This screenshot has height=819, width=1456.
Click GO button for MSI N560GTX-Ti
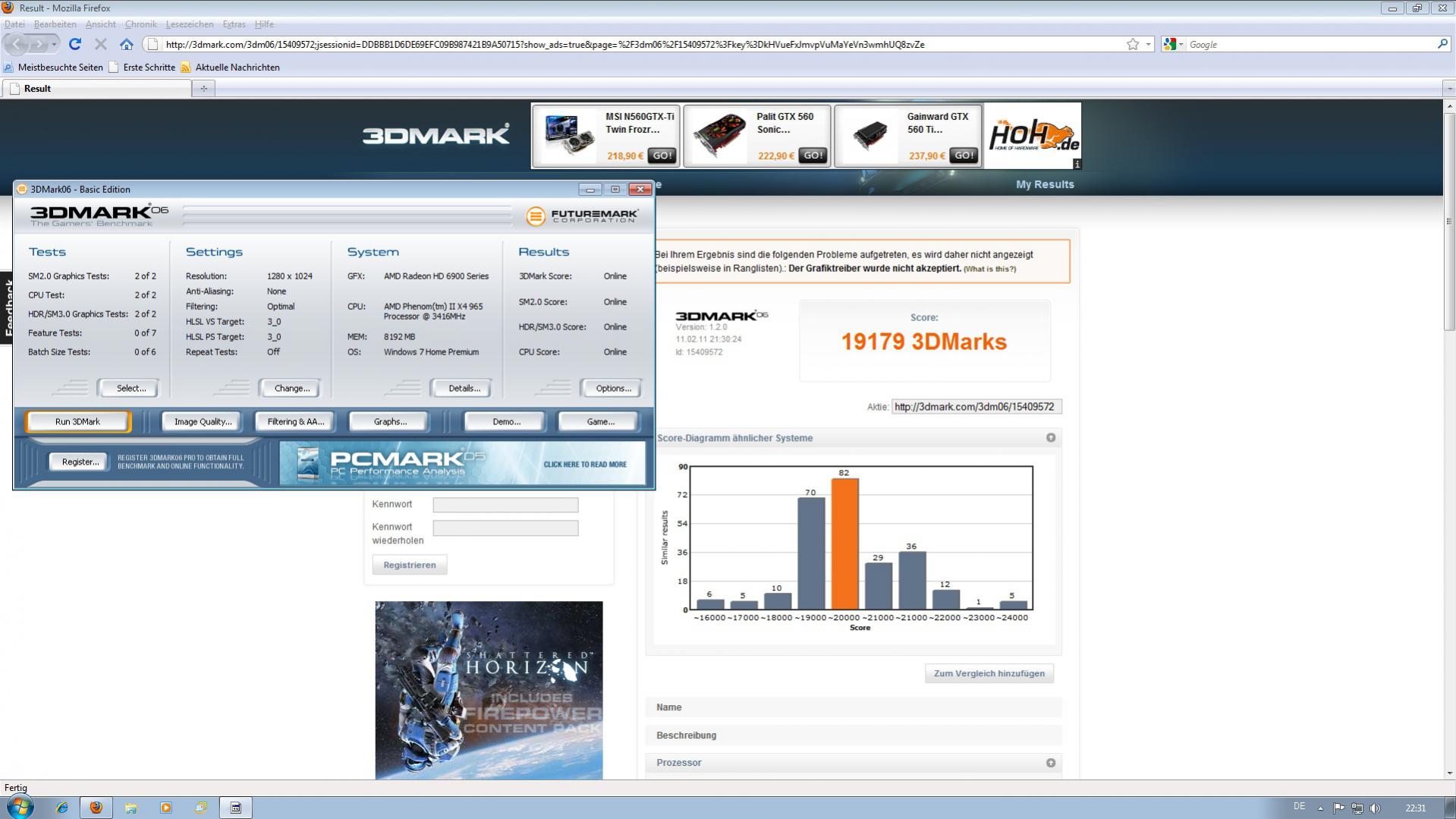point(662,156)
